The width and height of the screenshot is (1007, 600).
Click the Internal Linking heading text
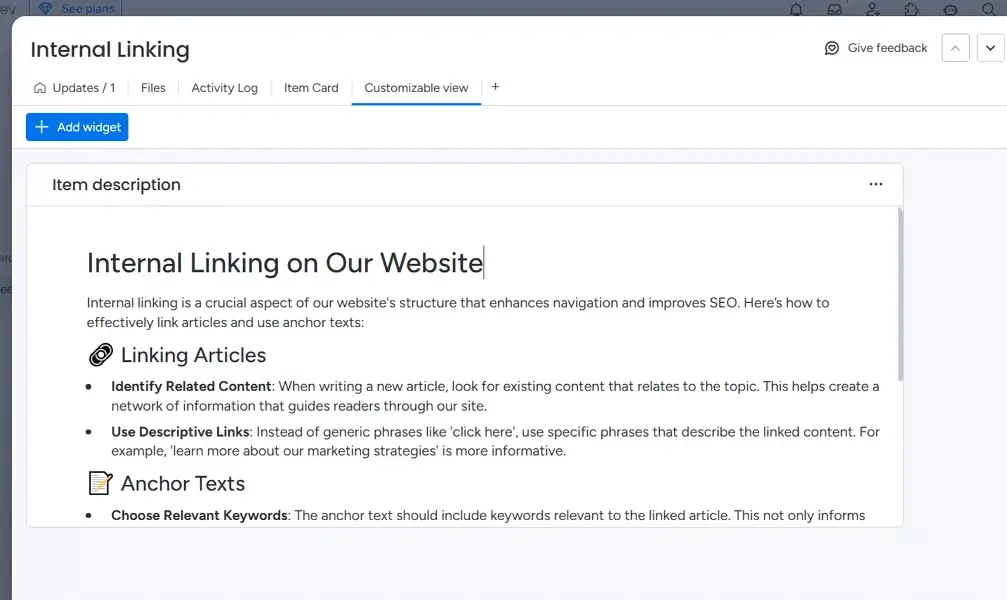pos(110,49)
